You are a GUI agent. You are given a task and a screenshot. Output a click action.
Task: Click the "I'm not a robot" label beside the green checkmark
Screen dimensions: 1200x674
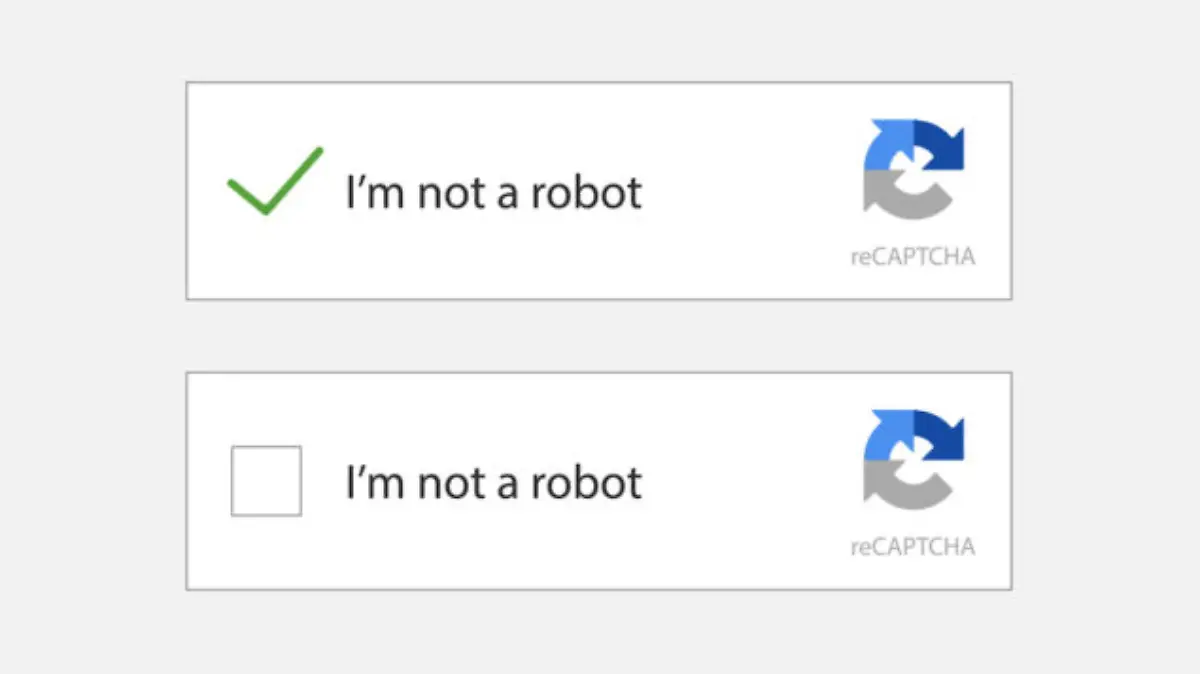pyautogui.click(x=494, y=191)
